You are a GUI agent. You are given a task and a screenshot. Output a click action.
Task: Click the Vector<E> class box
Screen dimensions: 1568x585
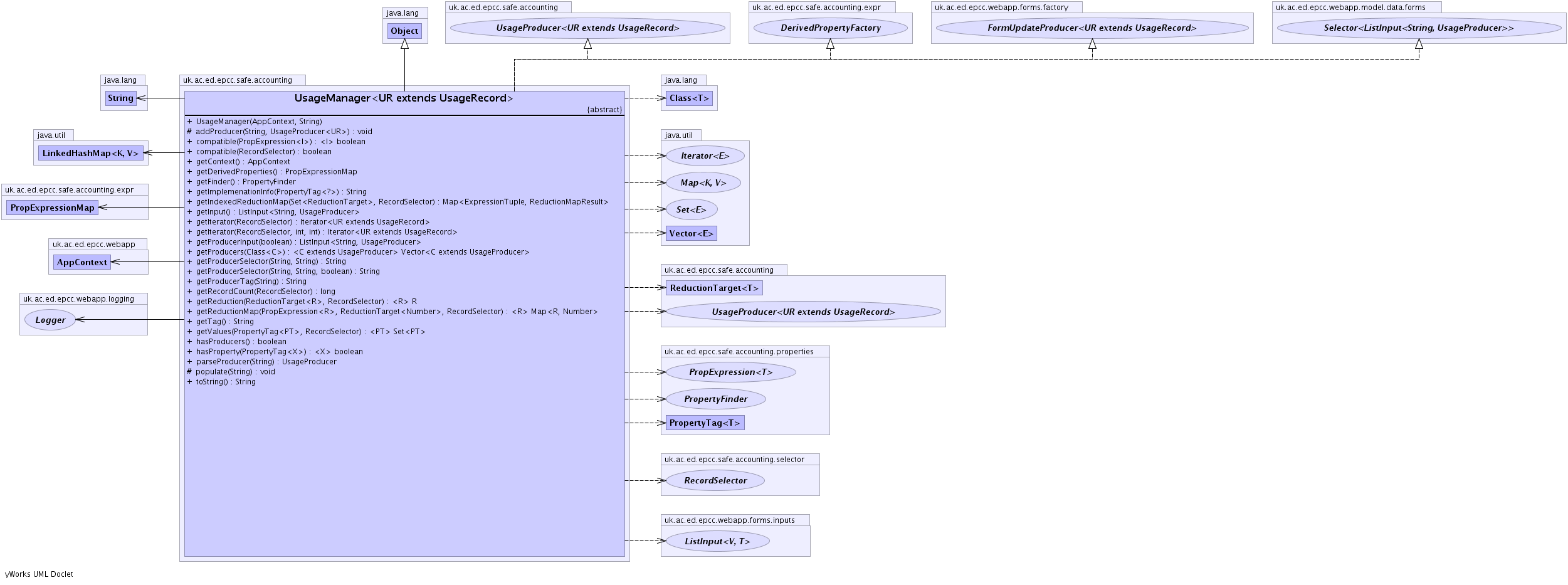click(x=691, y=233)
